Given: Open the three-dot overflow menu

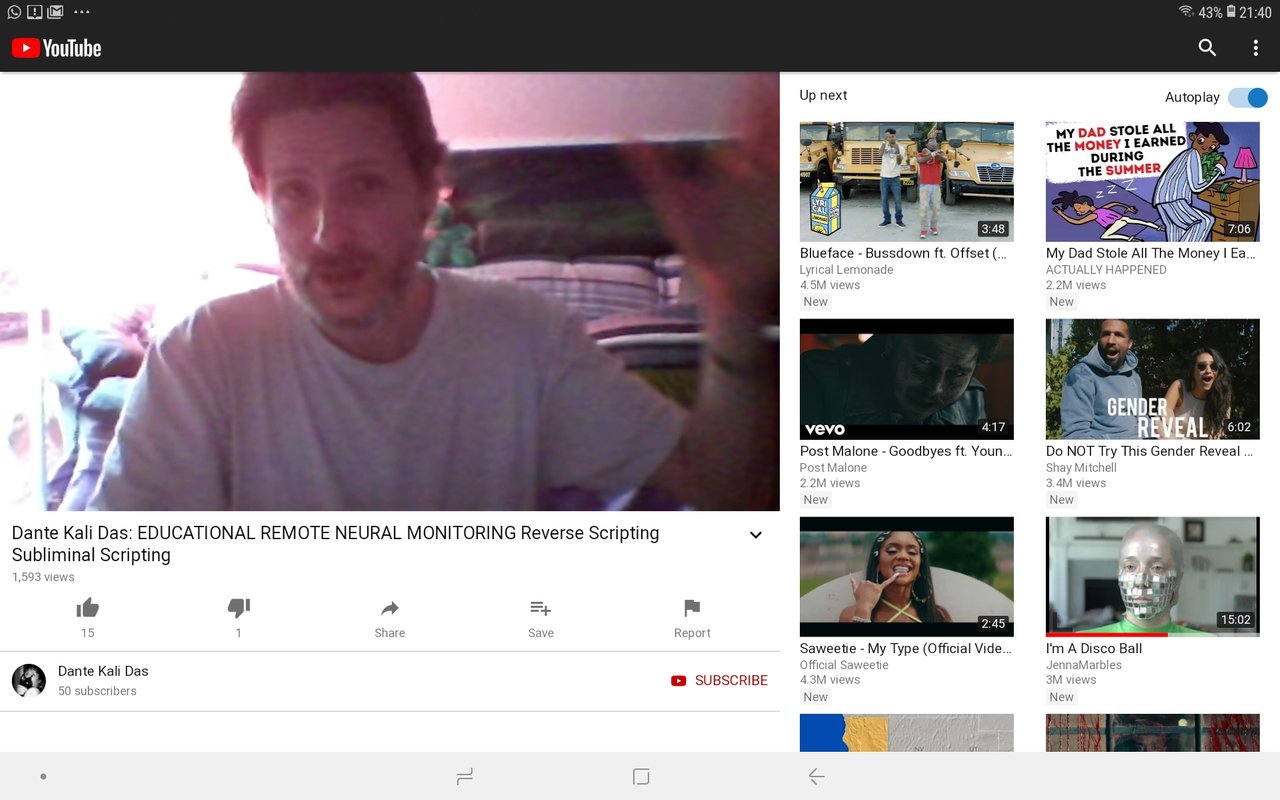Looking at the screenshot, I should [x=1255, y=48].
